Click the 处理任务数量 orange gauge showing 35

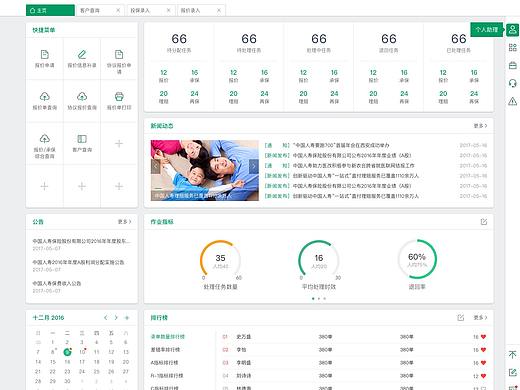(220, 260)
